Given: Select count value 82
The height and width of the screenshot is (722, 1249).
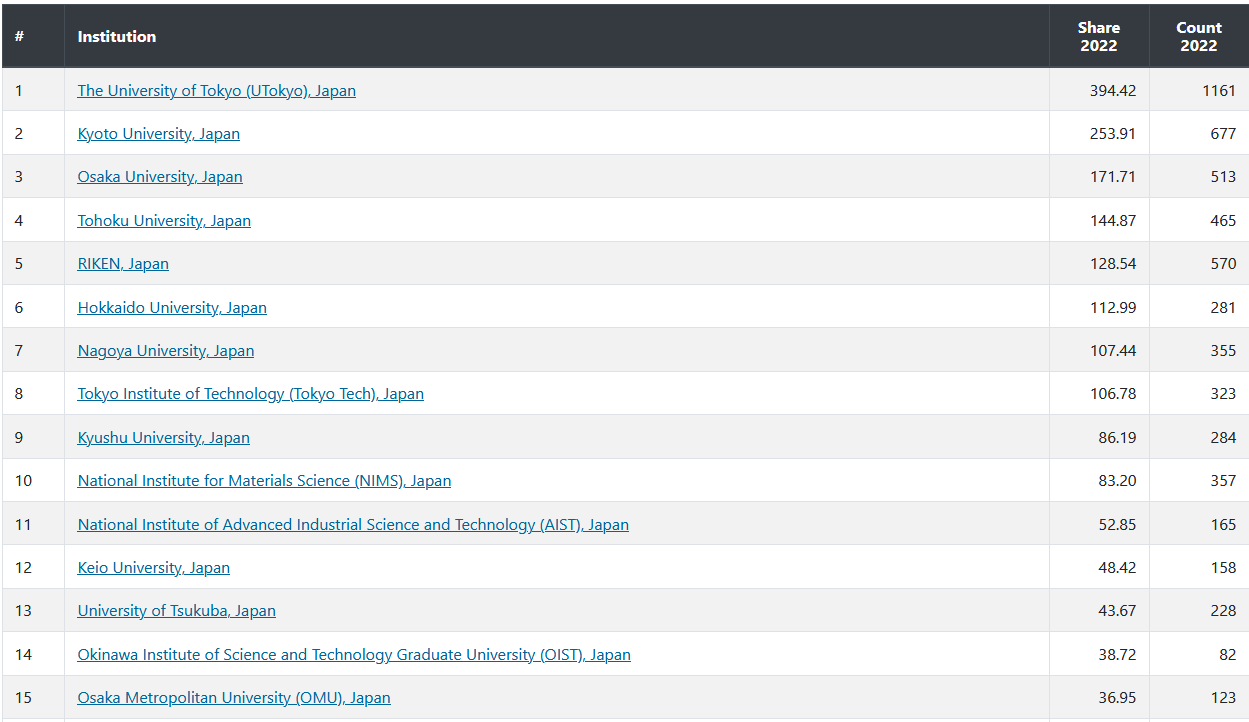Looking at the screenshot, I should tap(1227, 655).
